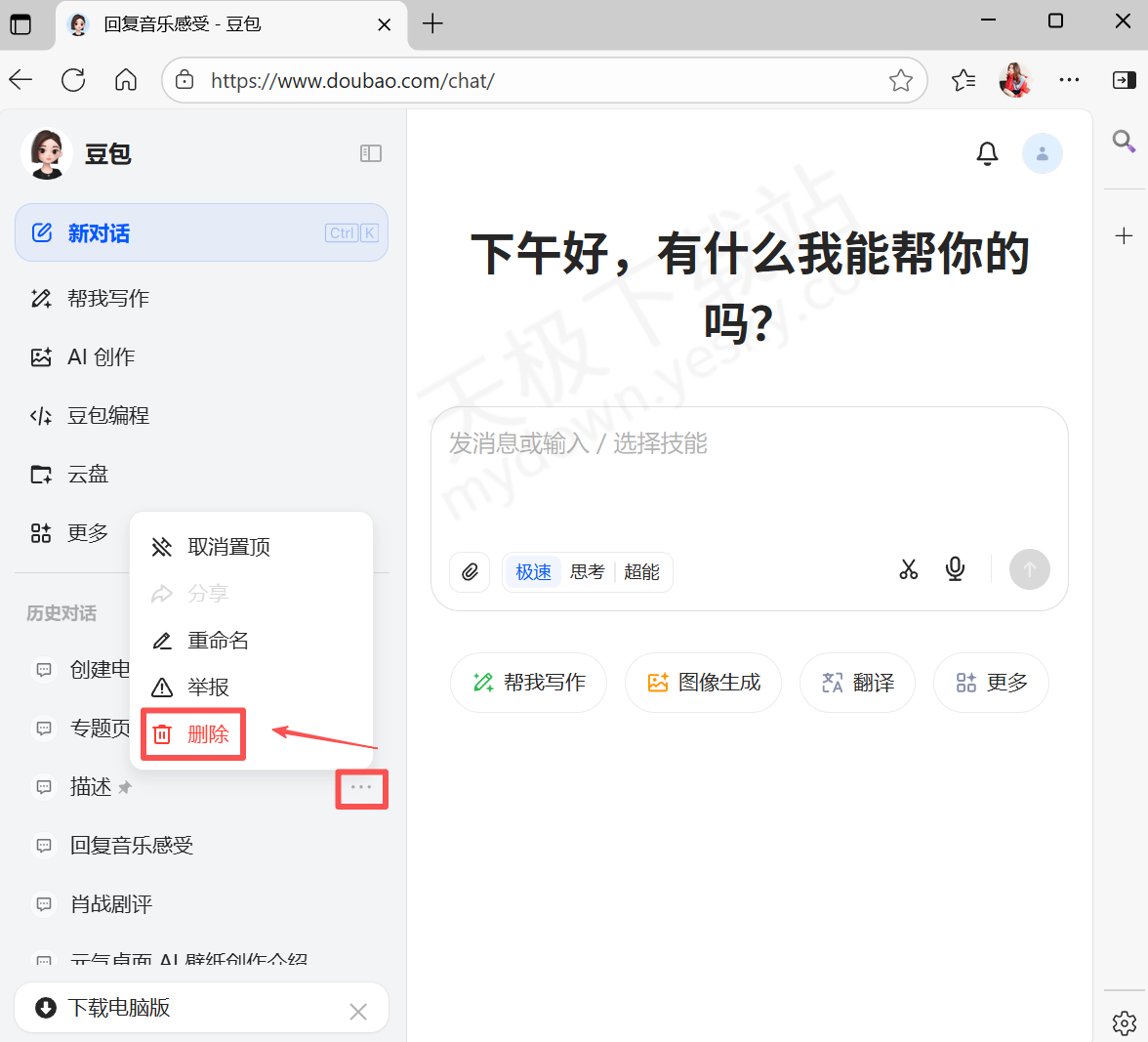Activate the microphone voice input
This screenshot has height=1042, width=1148.
[955, 569]
